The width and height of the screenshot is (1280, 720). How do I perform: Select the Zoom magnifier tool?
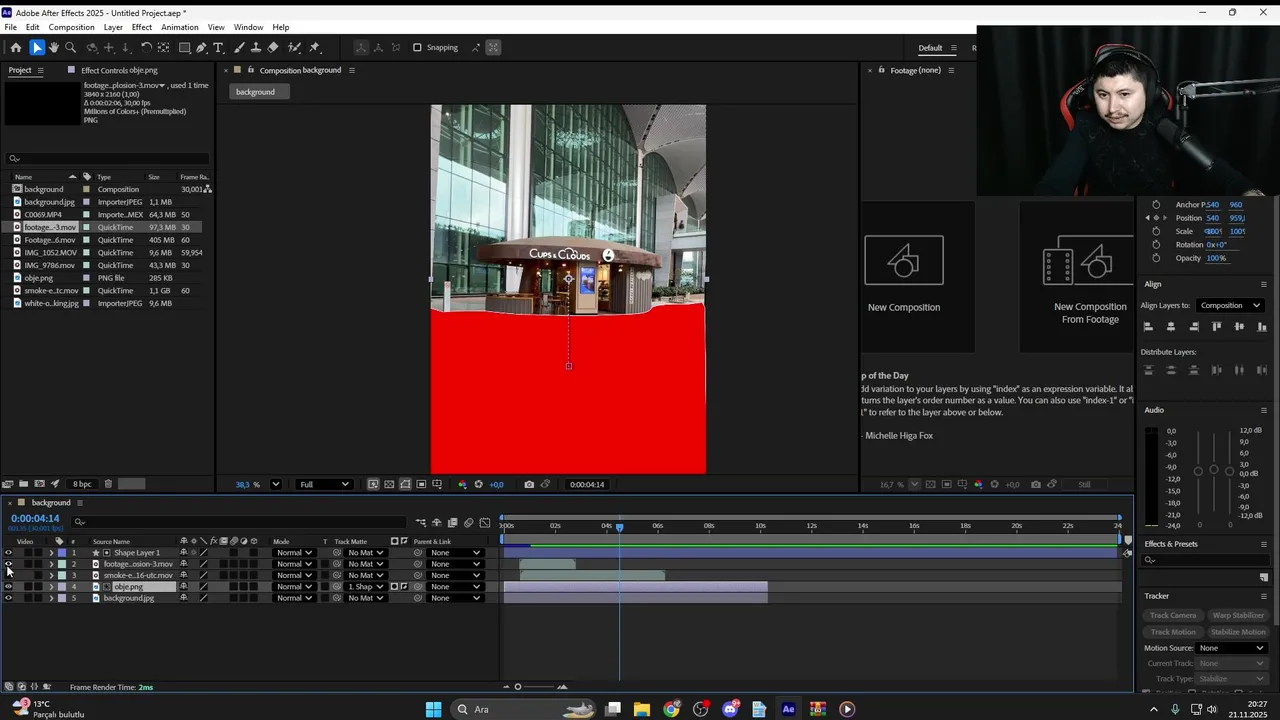point(70,47)
